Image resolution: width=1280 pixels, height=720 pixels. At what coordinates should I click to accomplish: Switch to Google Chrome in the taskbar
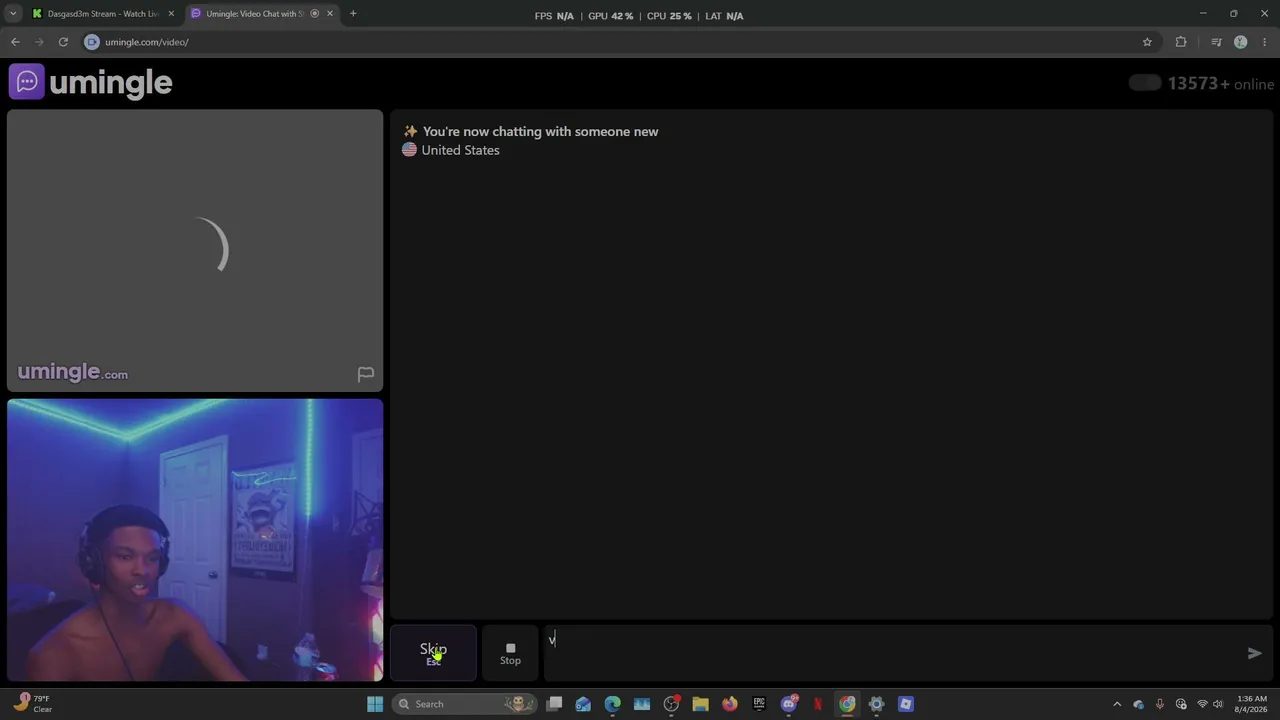pyautogui.click(x=847, y=704)
